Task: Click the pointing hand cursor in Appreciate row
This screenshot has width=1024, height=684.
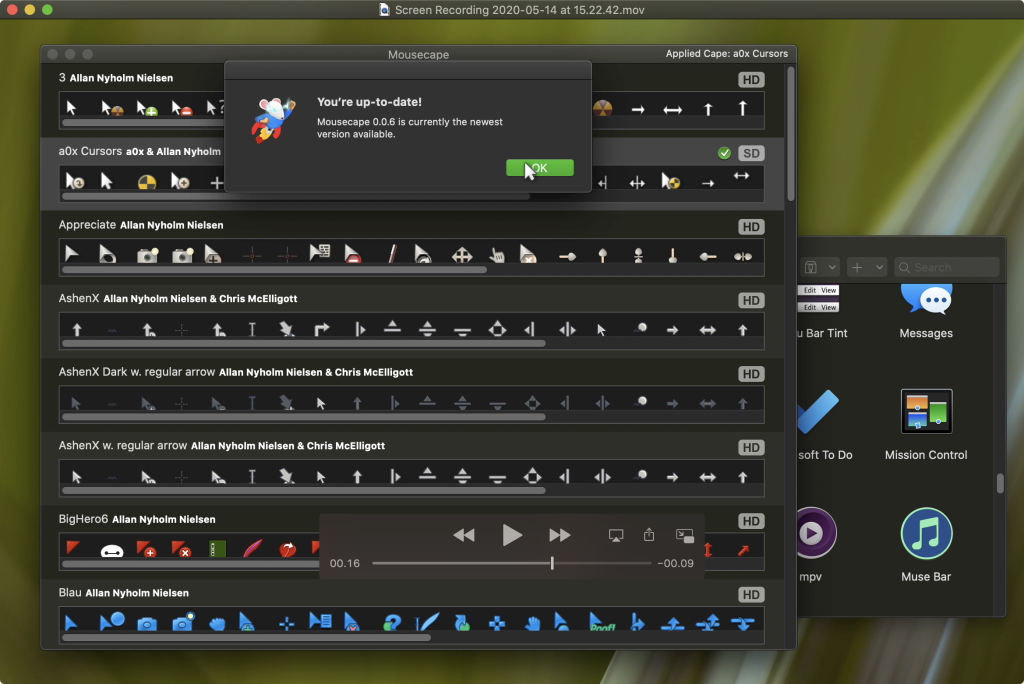Action: click(x=498, y=255)
